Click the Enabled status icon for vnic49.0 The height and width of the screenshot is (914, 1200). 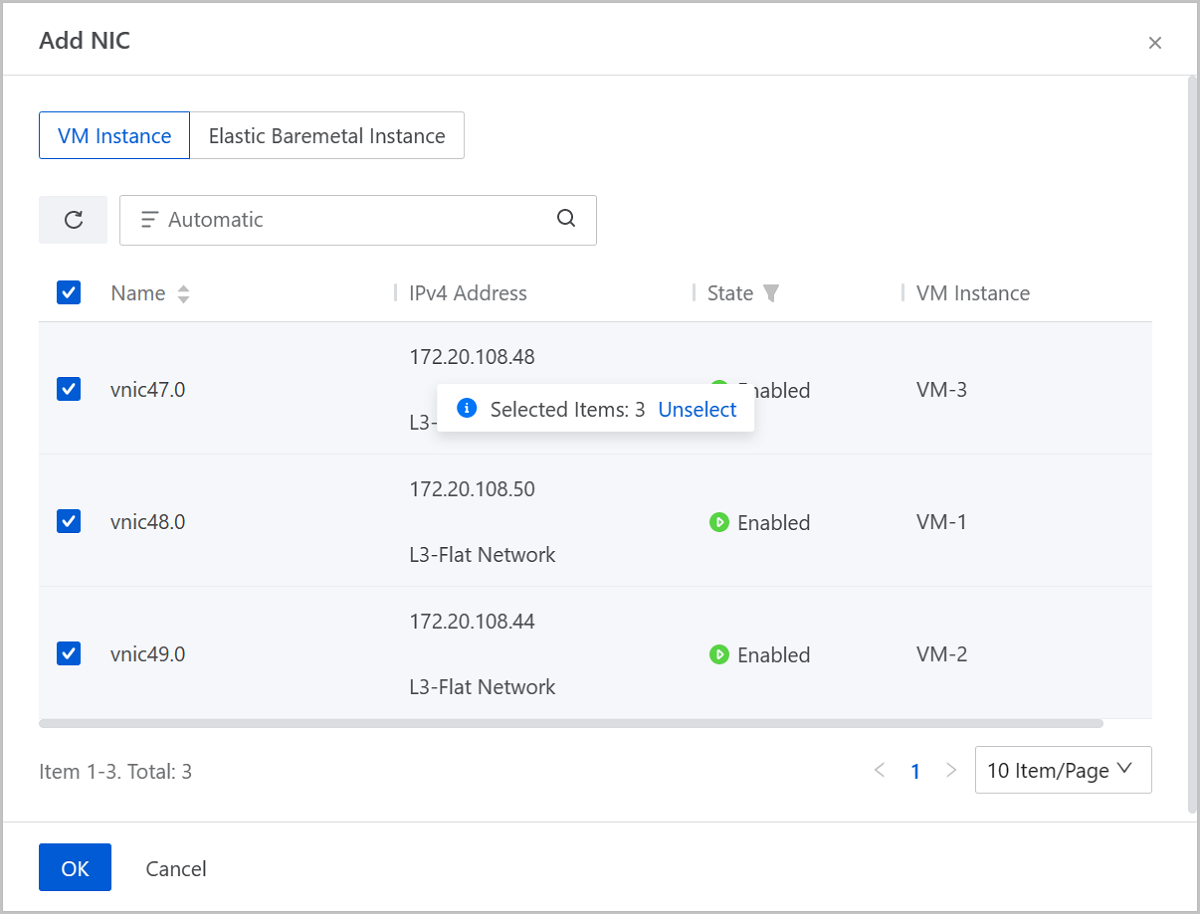(718, 655)
